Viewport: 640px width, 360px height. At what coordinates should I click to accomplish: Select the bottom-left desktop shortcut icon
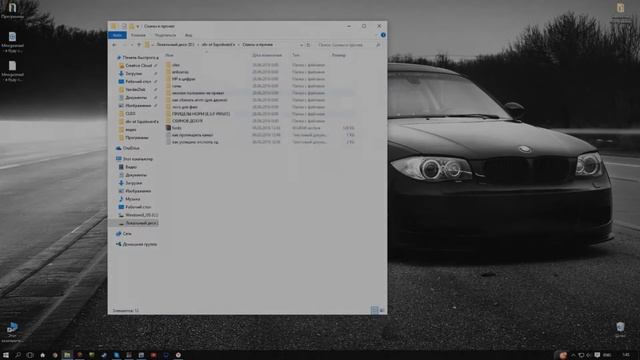click(x=12, y=332)
